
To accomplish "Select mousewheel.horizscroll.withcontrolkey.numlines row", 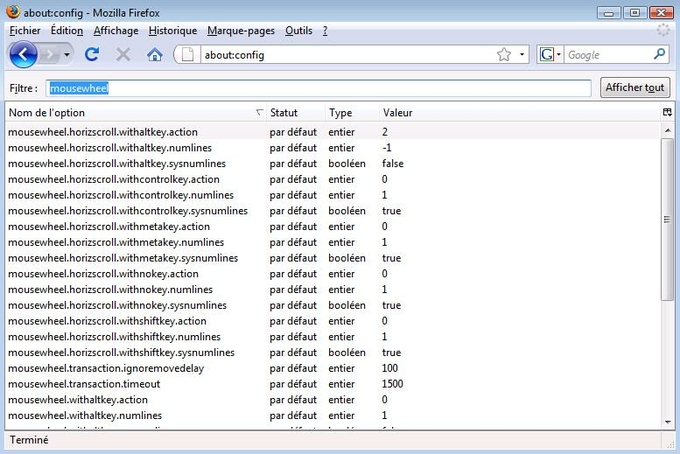I will [333, 195].
